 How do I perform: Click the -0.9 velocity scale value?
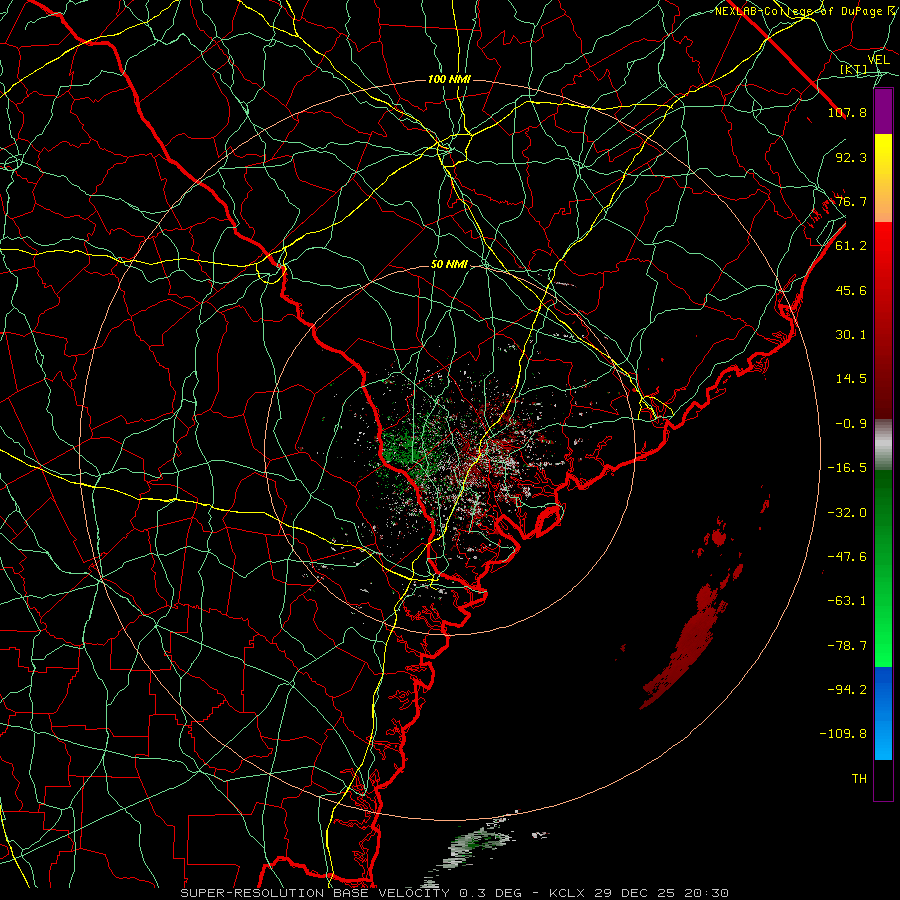coord(851,424)
